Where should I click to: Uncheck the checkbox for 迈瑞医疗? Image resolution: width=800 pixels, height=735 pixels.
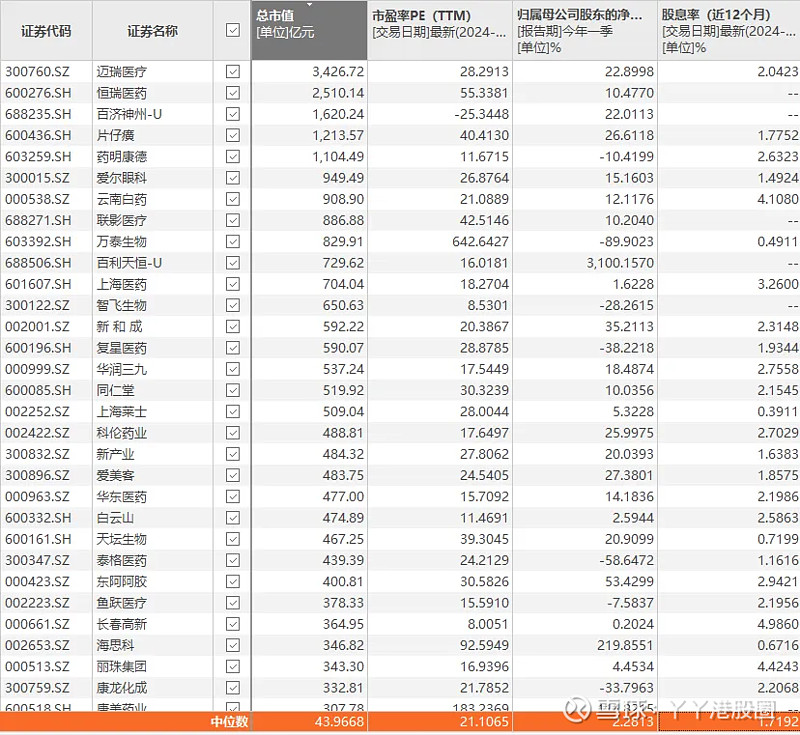pyautogui.click(x=233, y=71)
